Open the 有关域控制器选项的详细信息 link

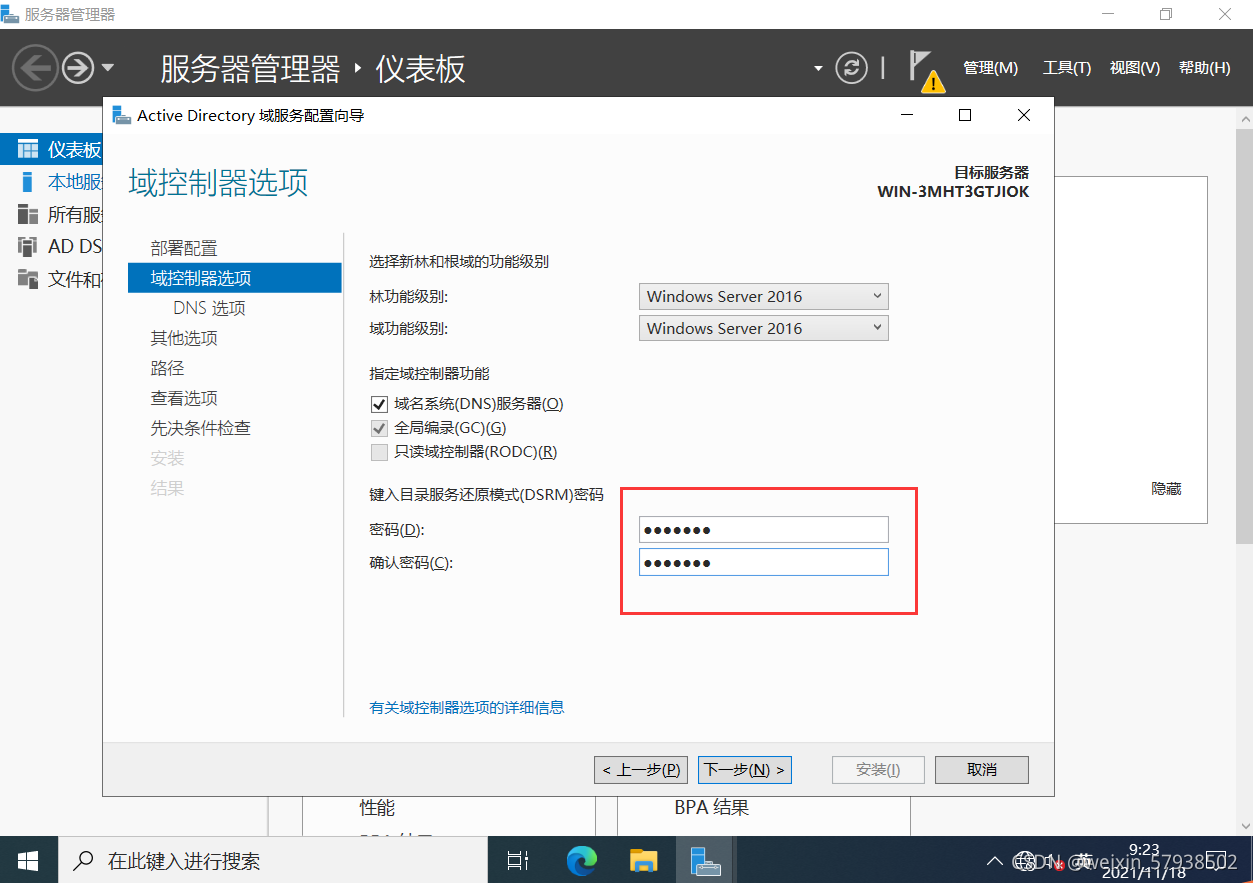[467, 707]
